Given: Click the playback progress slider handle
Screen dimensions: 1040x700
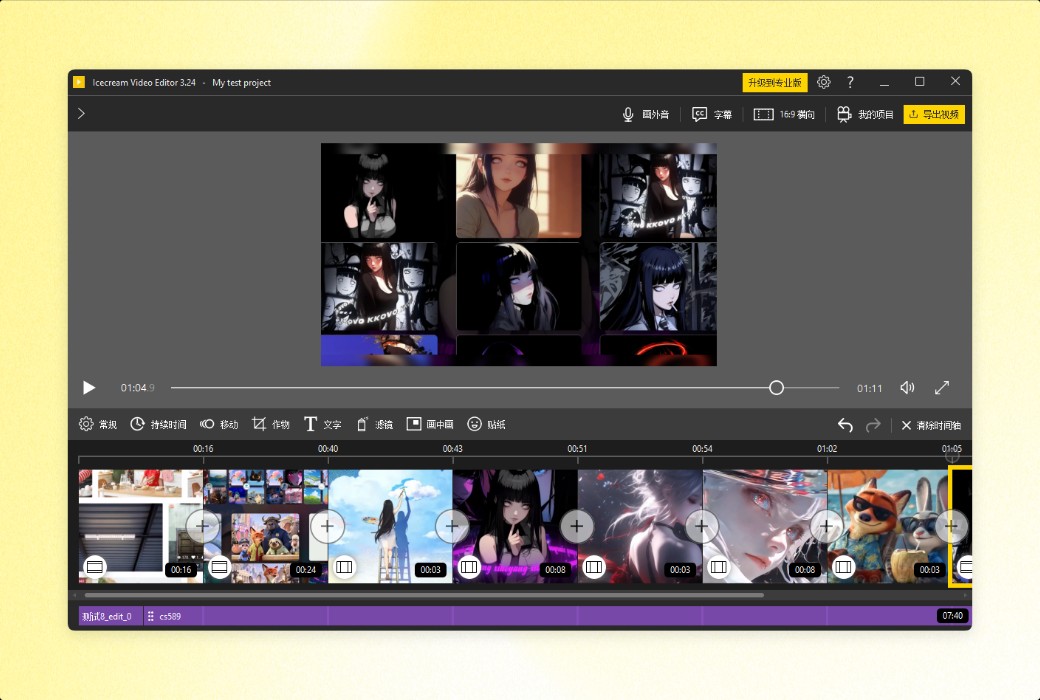Looking at the screenshot, I should 776,387.
